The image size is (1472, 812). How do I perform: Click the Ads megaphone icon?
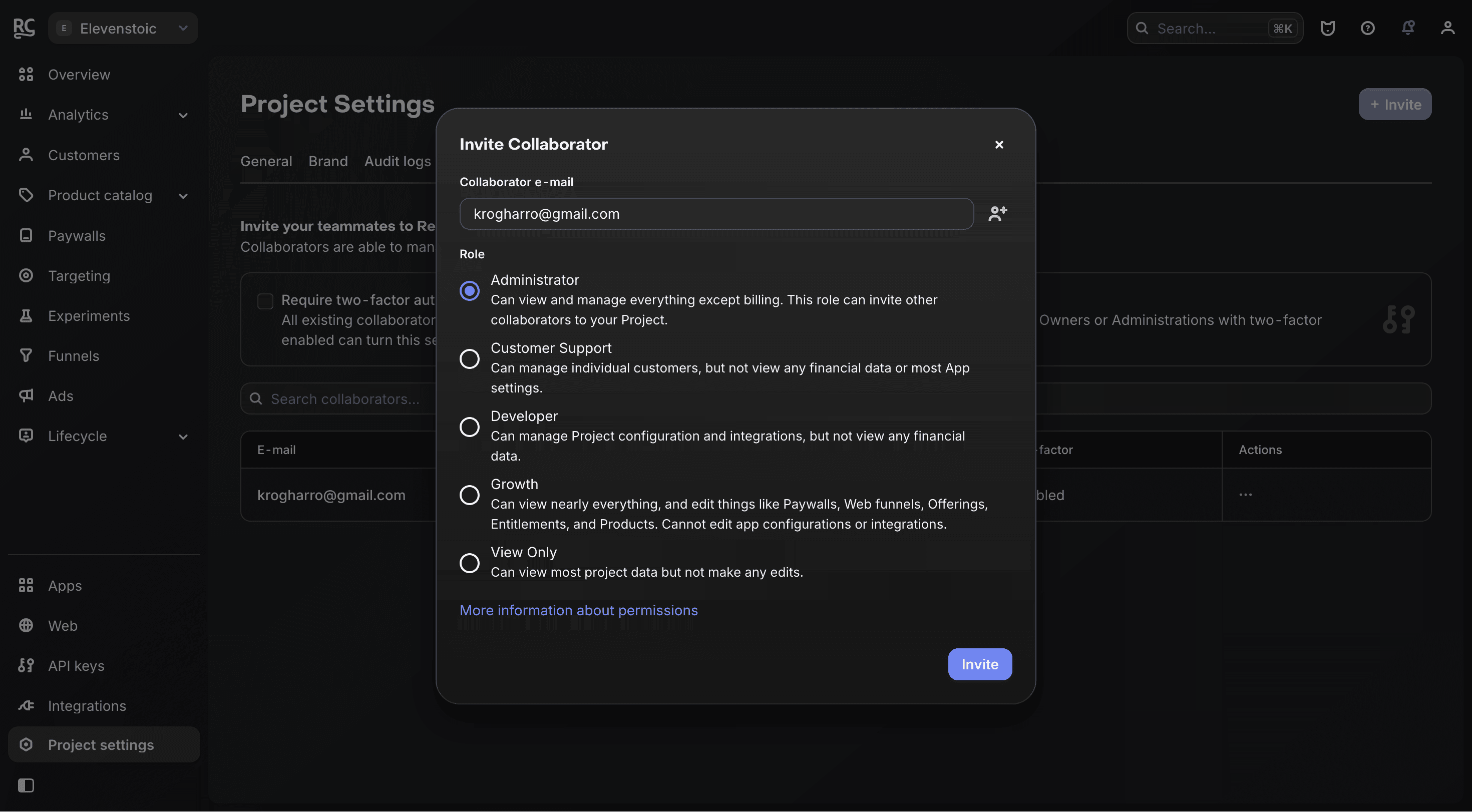(x=26, y=395)
